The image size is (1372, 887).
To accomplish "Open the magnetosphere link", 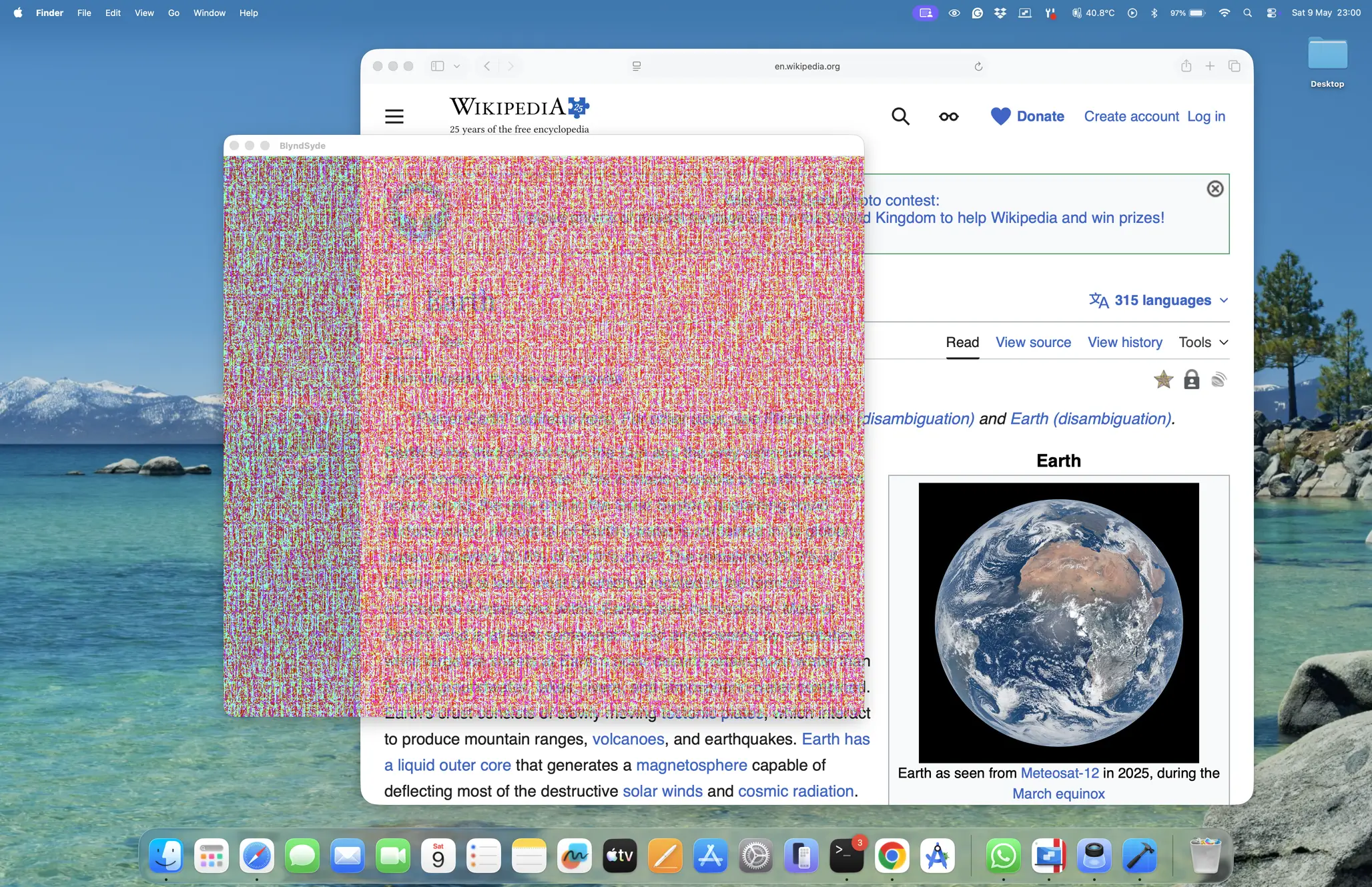I will [691, 765].
